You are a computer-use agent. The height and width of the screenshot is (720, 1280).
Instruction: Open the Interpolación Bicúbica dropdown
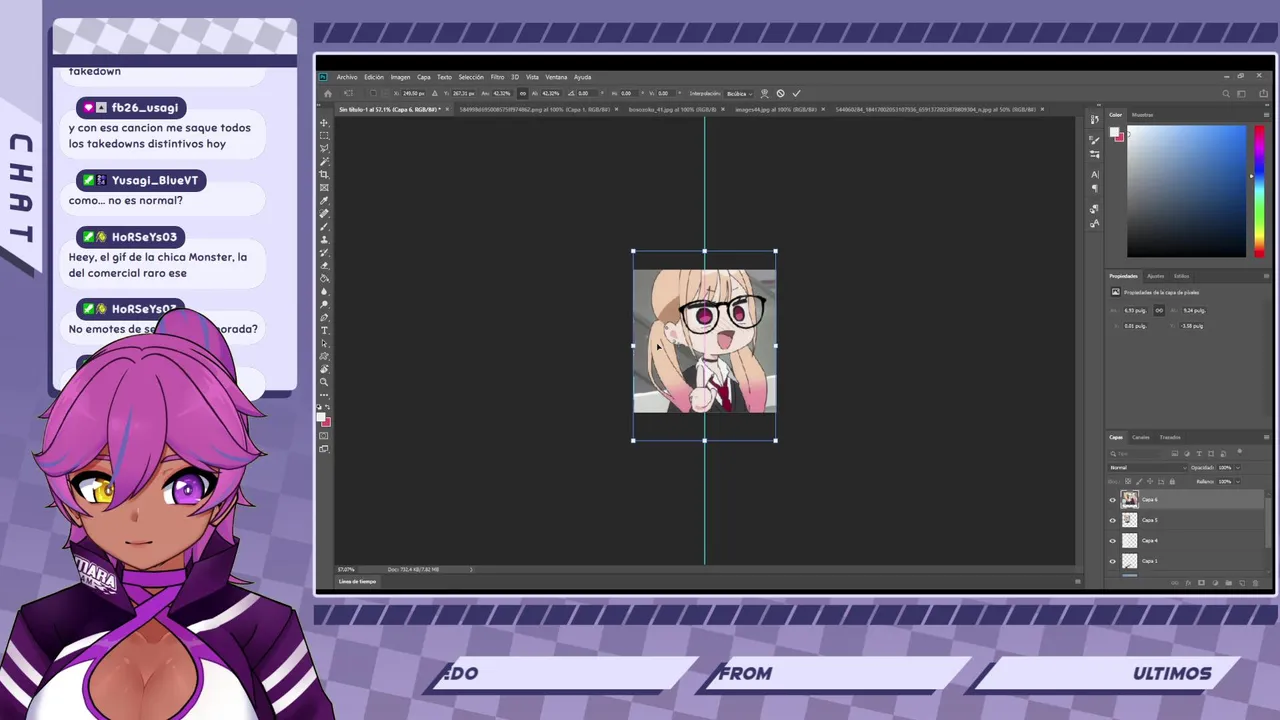tap(739, 93)
